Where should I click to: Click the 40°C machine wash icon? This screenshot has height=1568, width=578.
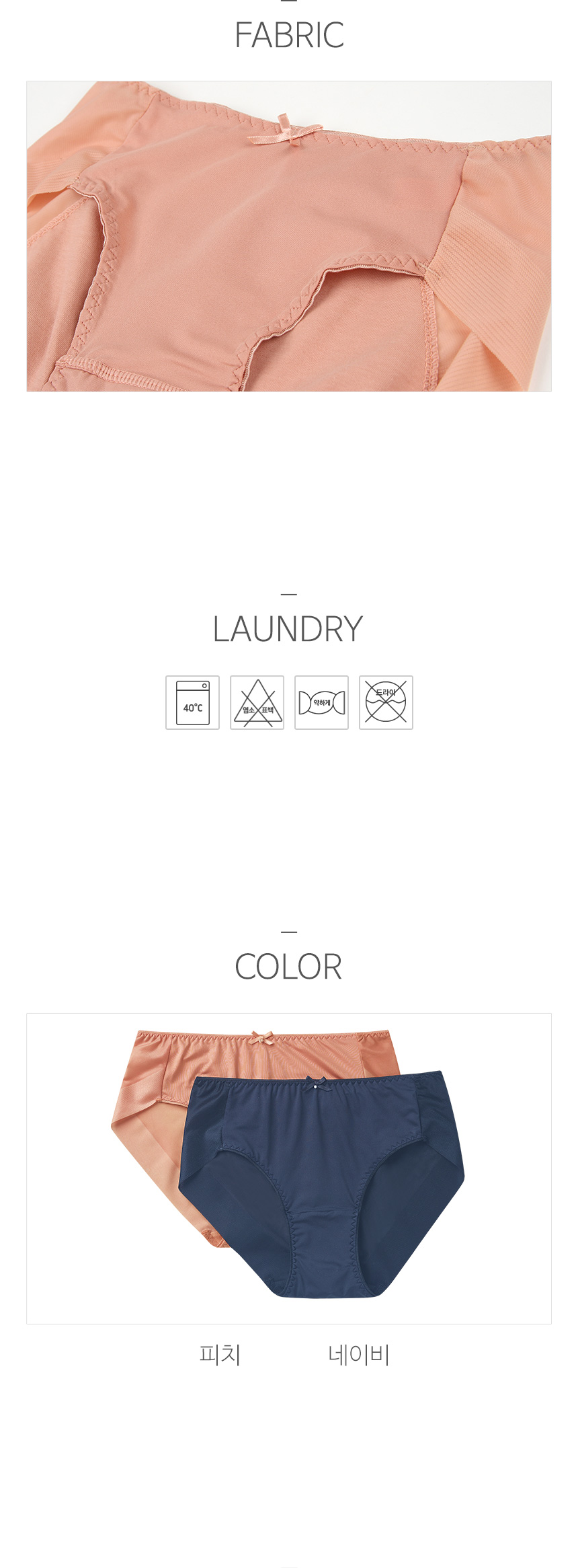(x=192, y=702)
